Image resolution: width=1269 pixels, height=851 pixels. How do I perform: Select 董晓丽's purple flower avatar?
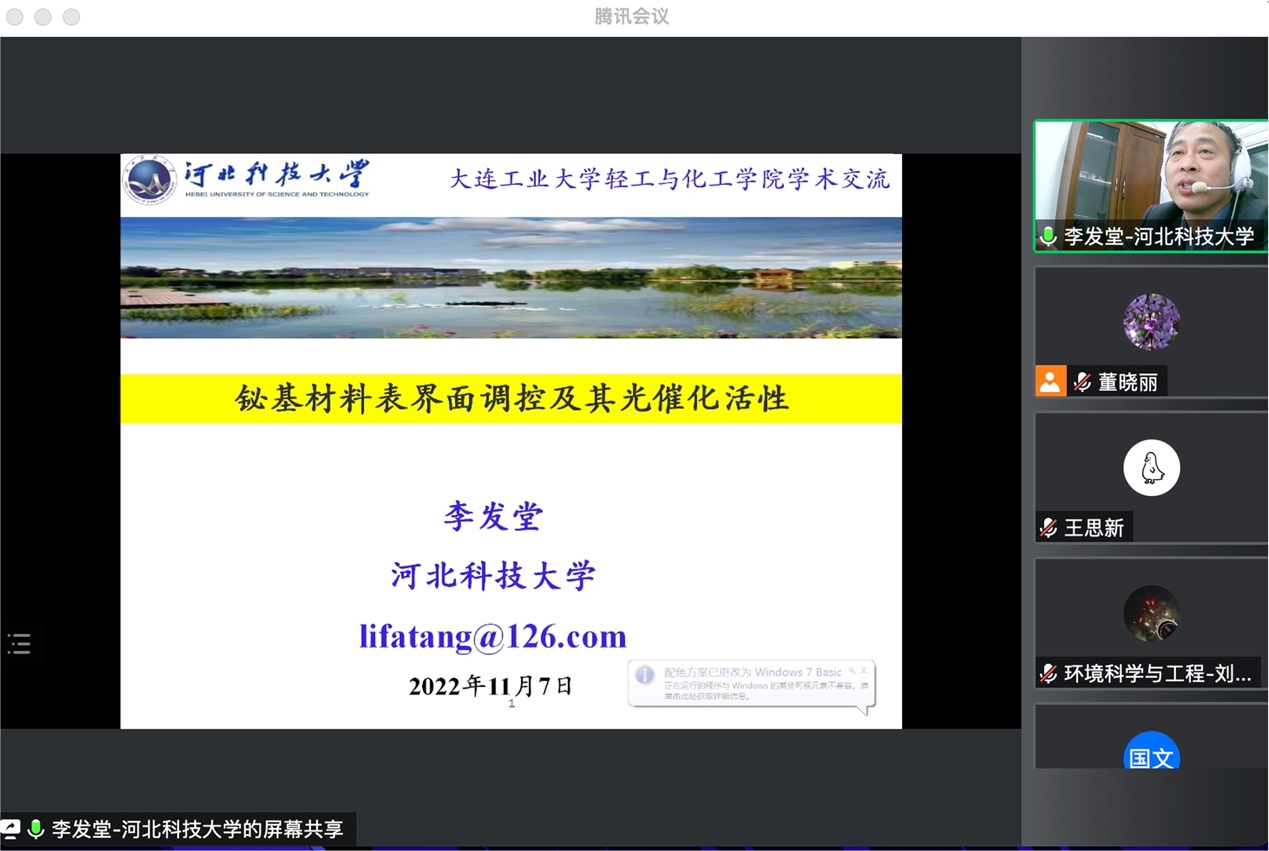point(1151,322)
